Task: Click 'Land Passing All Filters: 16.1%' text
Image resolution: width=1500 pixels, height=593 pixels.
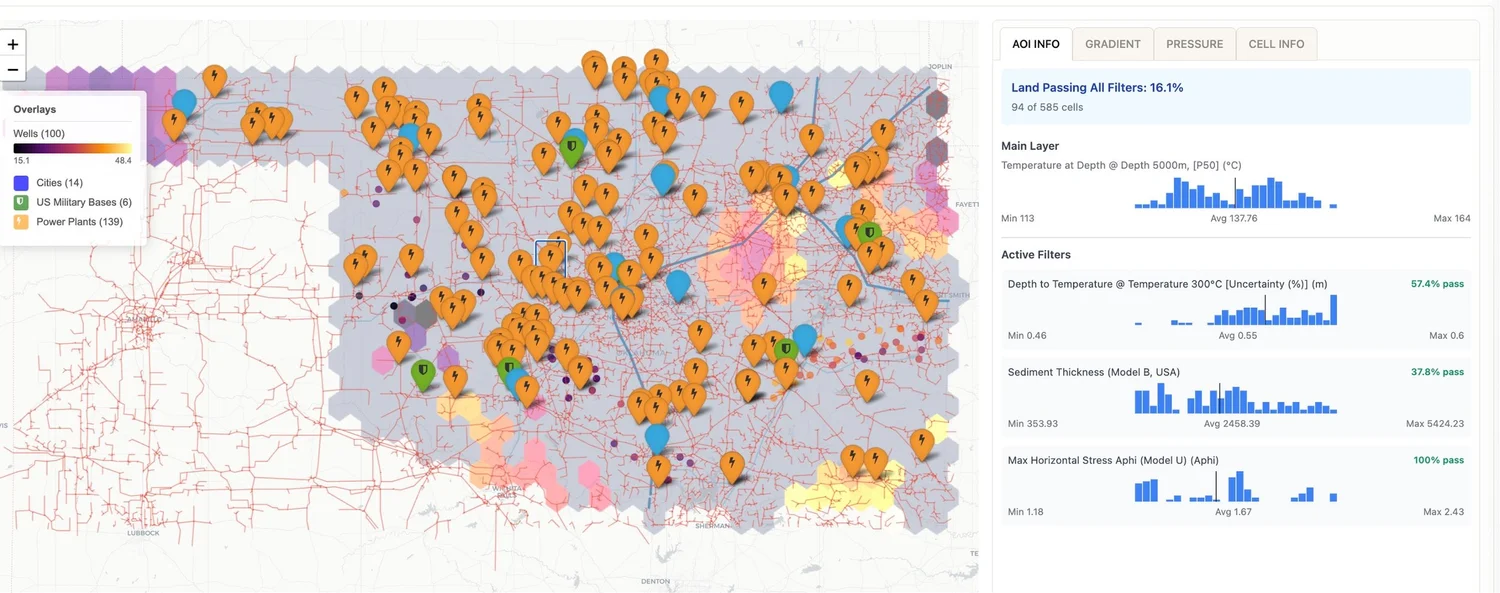Action: [x=1097, y=88]
